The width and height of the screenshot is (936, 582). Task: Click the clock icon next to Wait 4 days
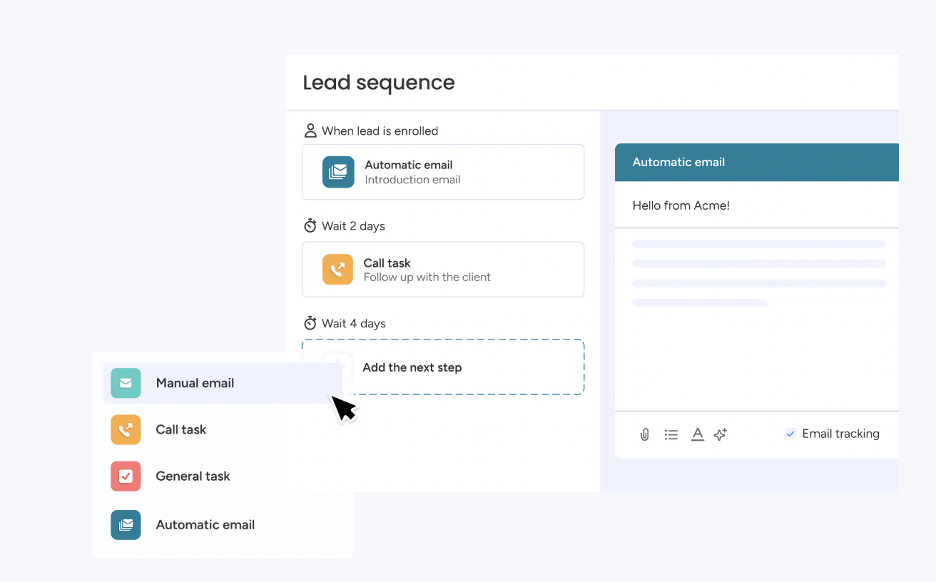coord(310,323)
